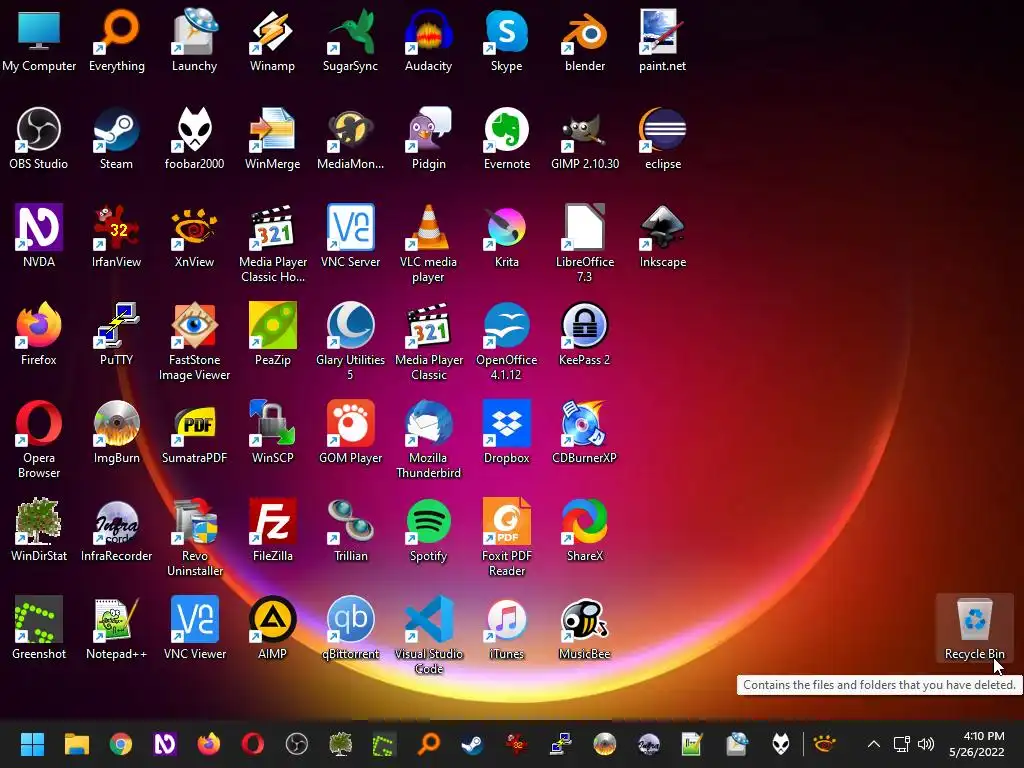Select the IrfanView desktop shortcut
Viewport: 1024px width, 768px height.
pos(116,236)
